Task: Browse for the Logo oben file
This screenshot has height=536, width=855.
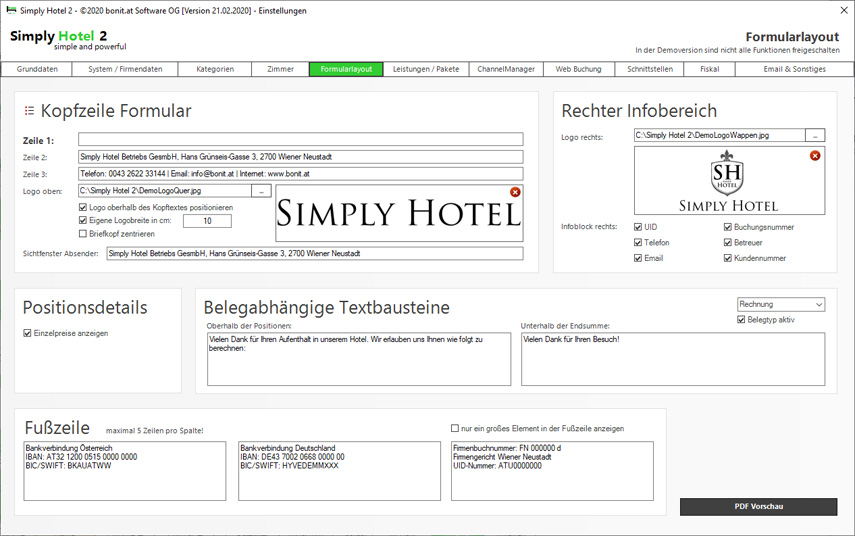Action: click(261, 190)
